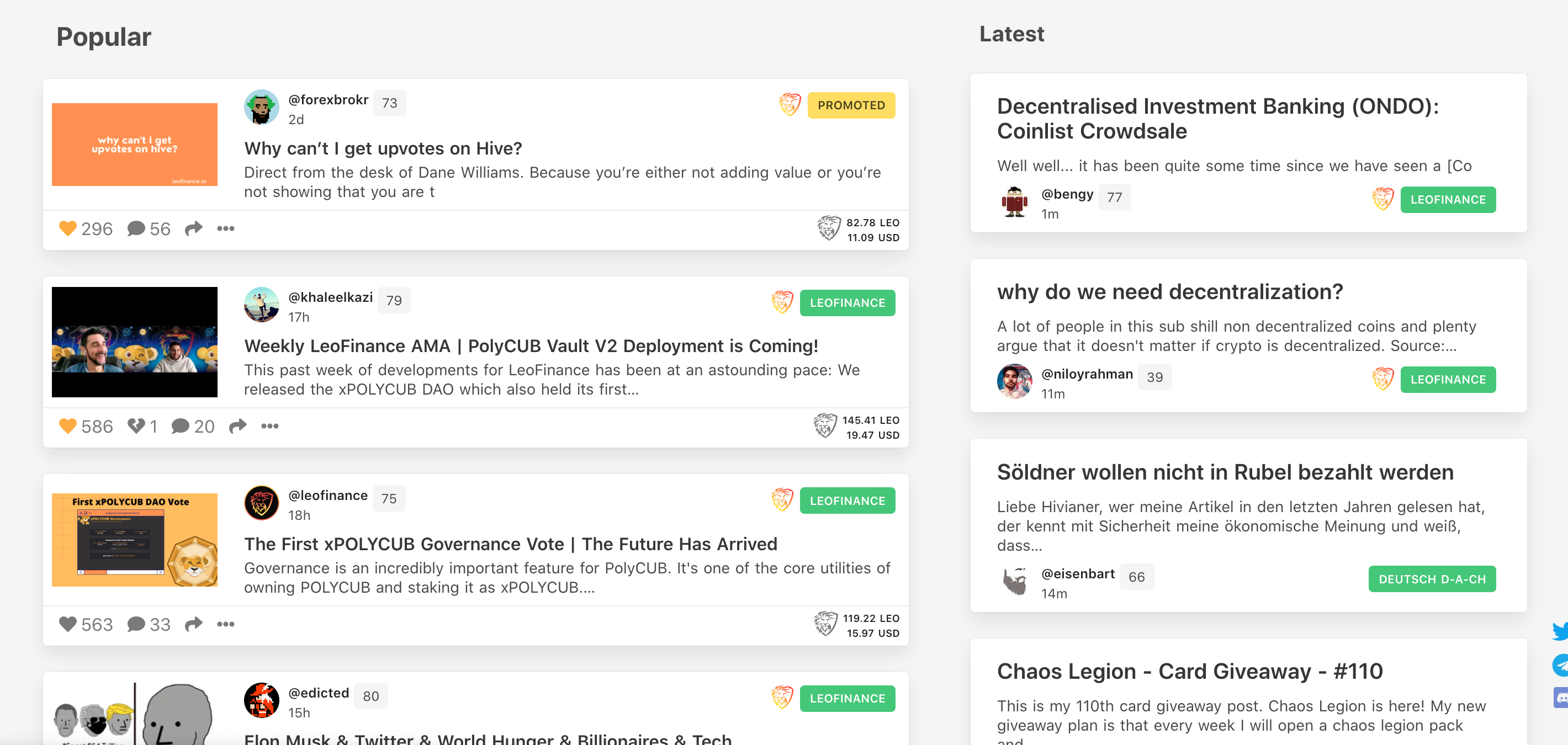Open @leofinance profile link
The height and width of the screenshot is (745, 1568).
(x=328, y=495)
